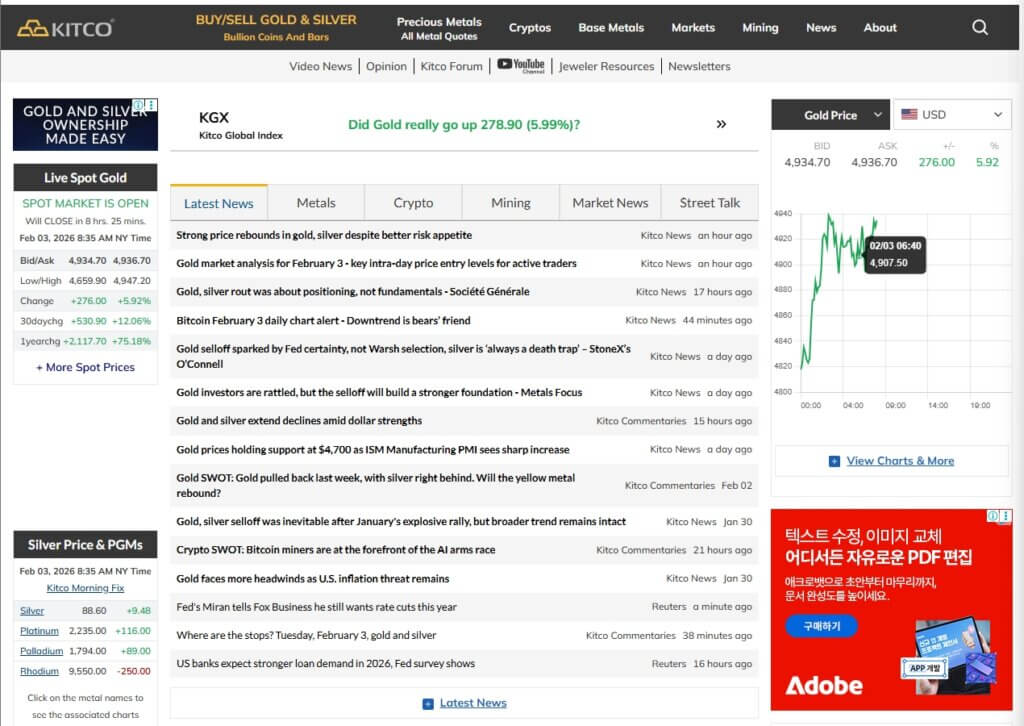Open the Precious Metals menu
This screenshot has height=726, width=1024.
(439, 28)
